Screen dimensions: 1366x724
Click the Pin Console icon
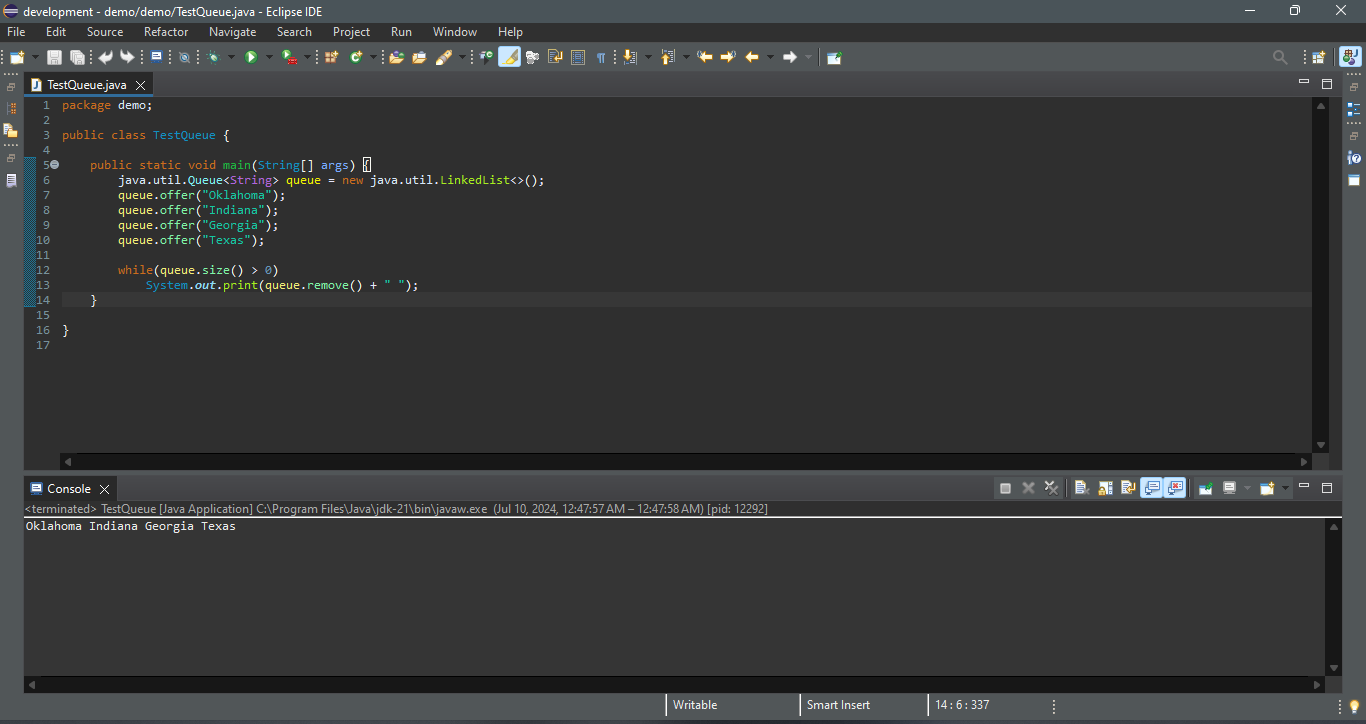tap(1206, 488)
